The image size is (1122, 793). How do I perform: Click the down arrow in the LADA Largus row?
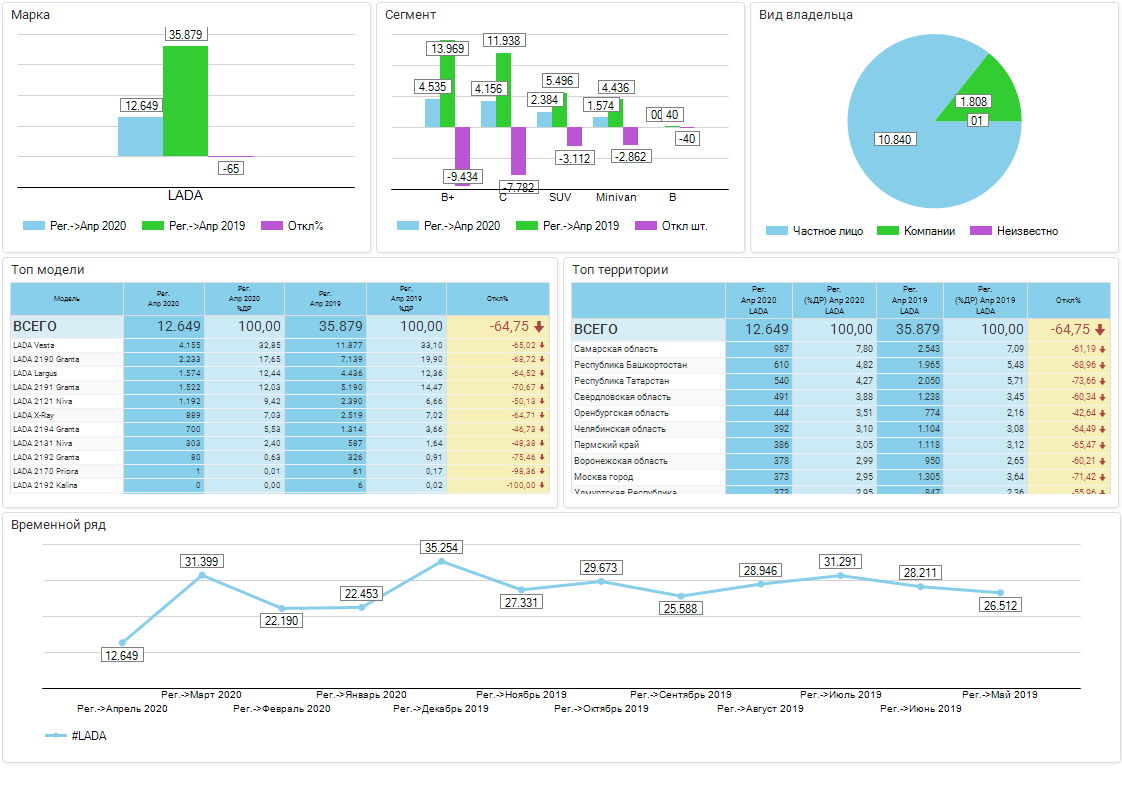(542, 373)
